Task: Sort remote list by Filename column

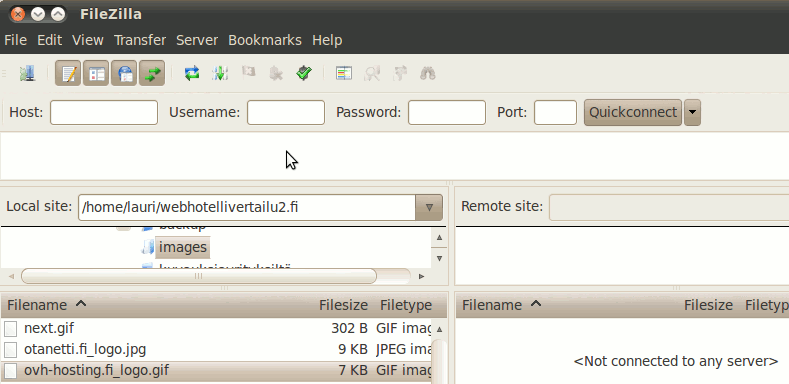Action: click(492, 305)
